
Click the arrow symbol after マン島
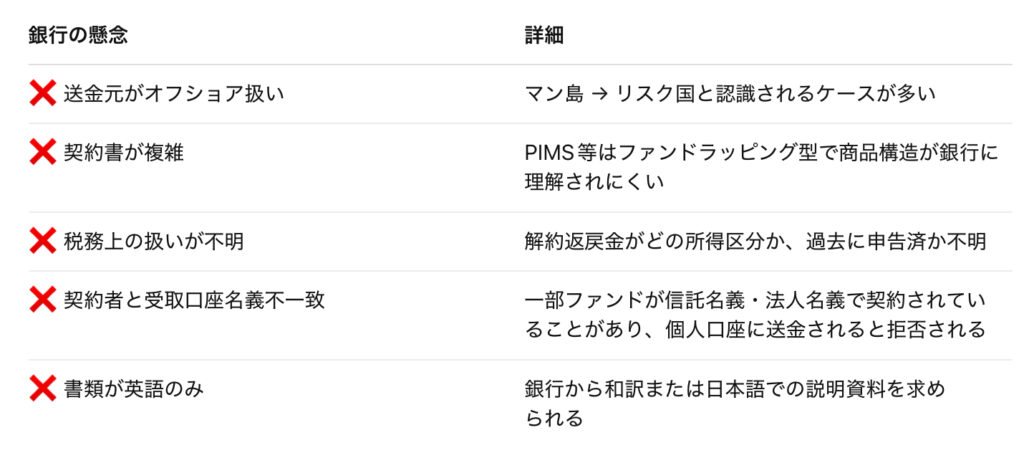pyautogui.click(x=598, y=94)
